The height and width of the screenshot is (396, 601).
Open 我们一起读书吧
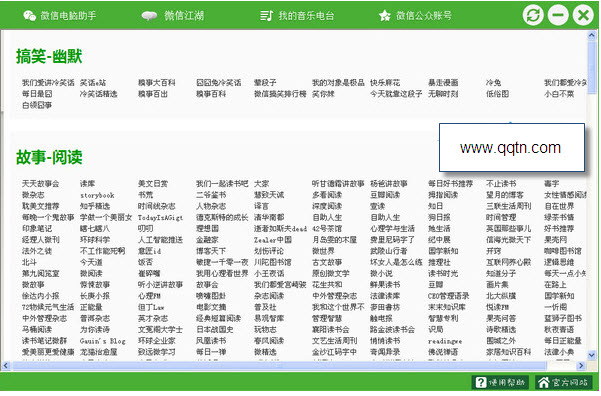[x=222, y=184]
